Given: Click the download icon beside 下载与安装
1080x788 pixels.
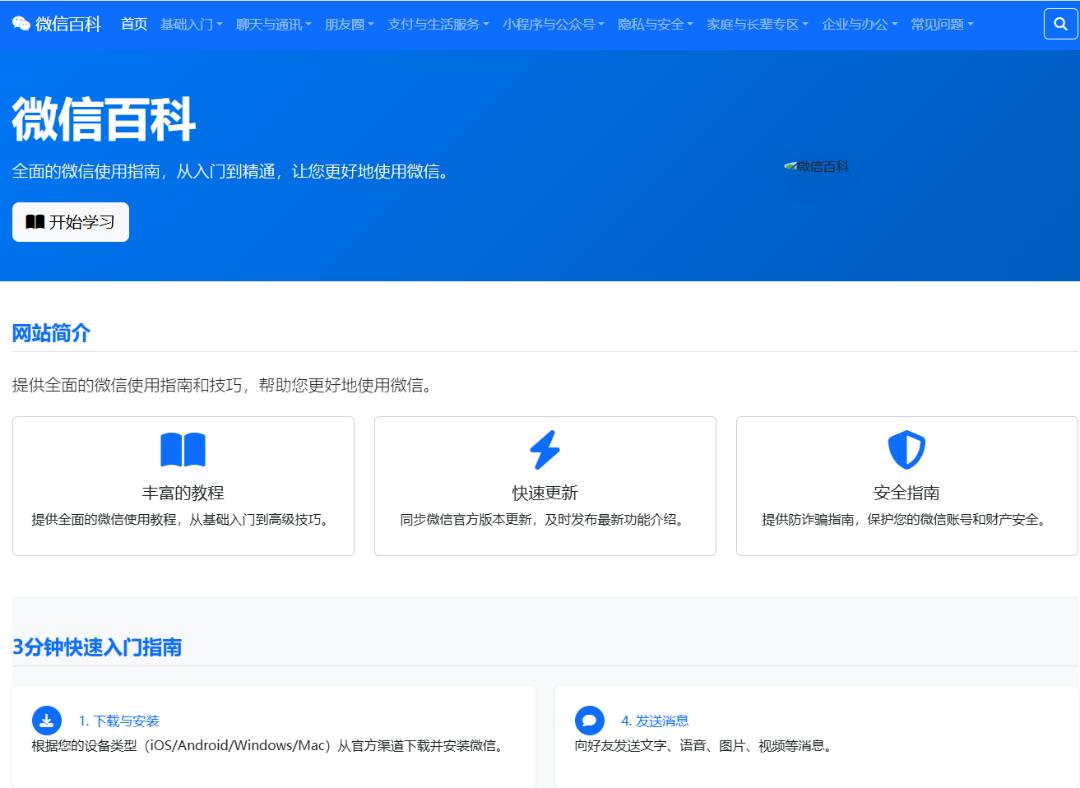Looking at the screenshot, I should tap(47, 720).
